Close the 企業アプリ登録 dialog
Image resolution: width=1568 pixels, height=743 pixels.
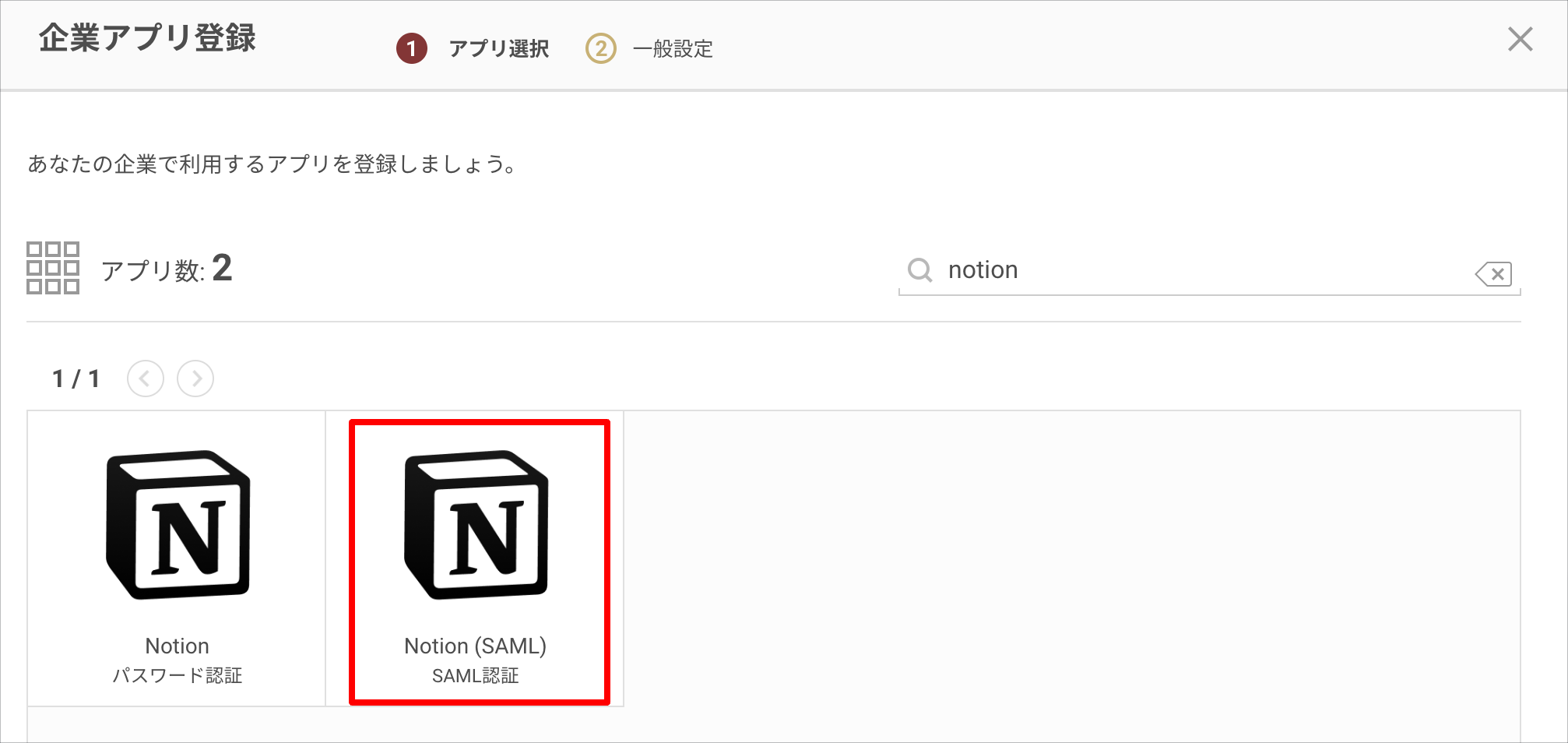[1520, 39]
